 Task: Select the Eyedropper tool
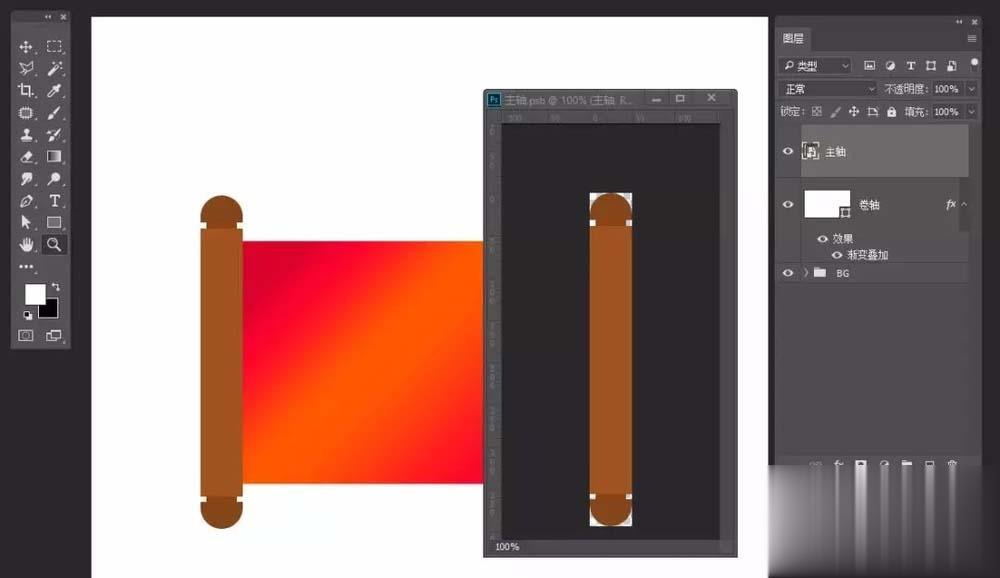coord(54,91)
